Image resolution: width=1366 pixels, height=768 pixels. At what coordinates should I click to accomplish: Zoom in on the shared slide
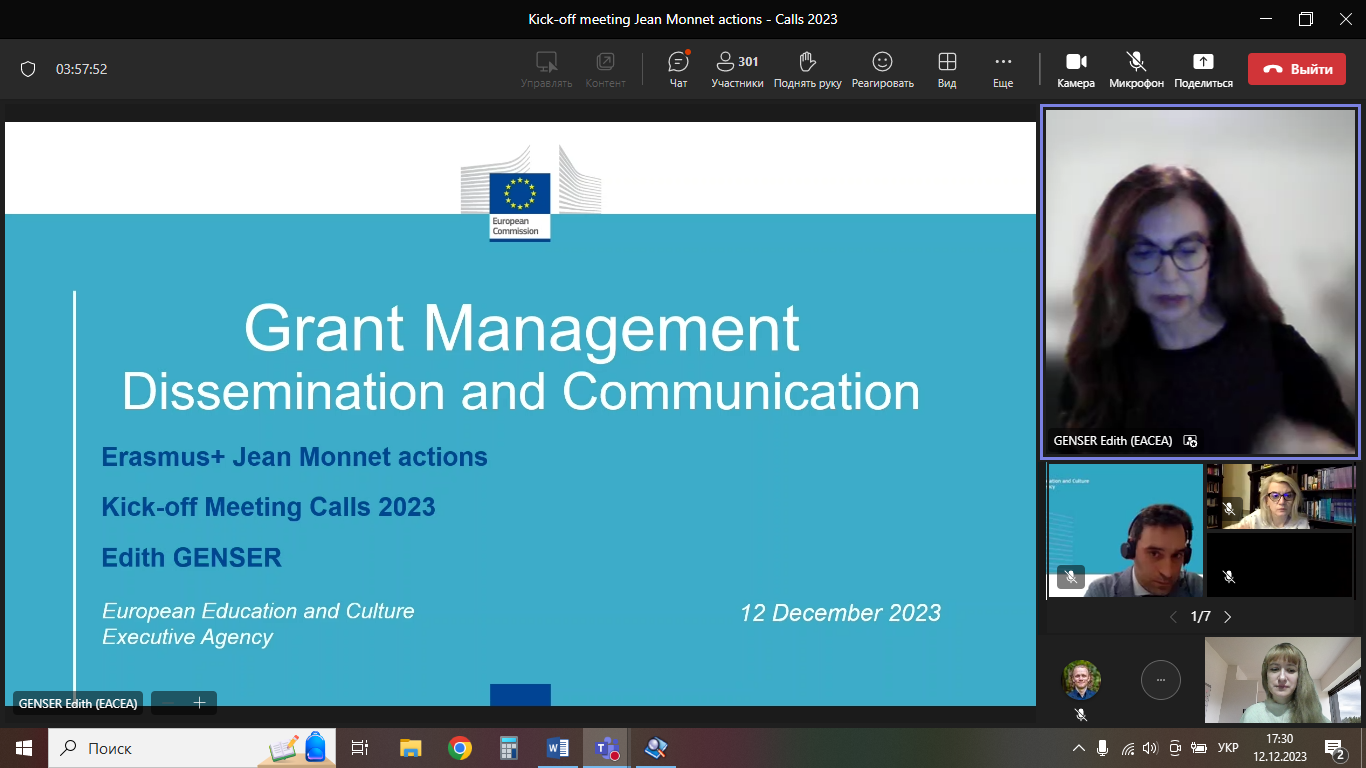(199, 703)
